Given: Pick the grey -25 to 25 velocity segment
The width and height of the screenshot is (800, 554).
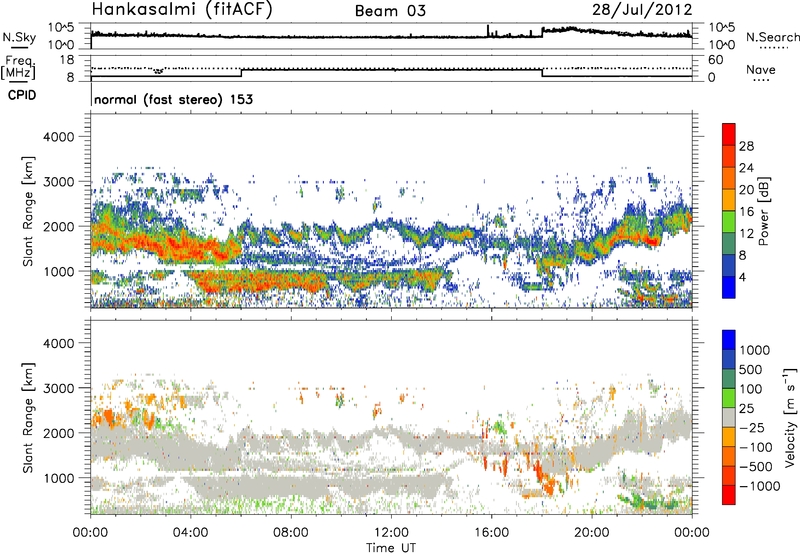Looking at the screenshot, I should [729, 417].
